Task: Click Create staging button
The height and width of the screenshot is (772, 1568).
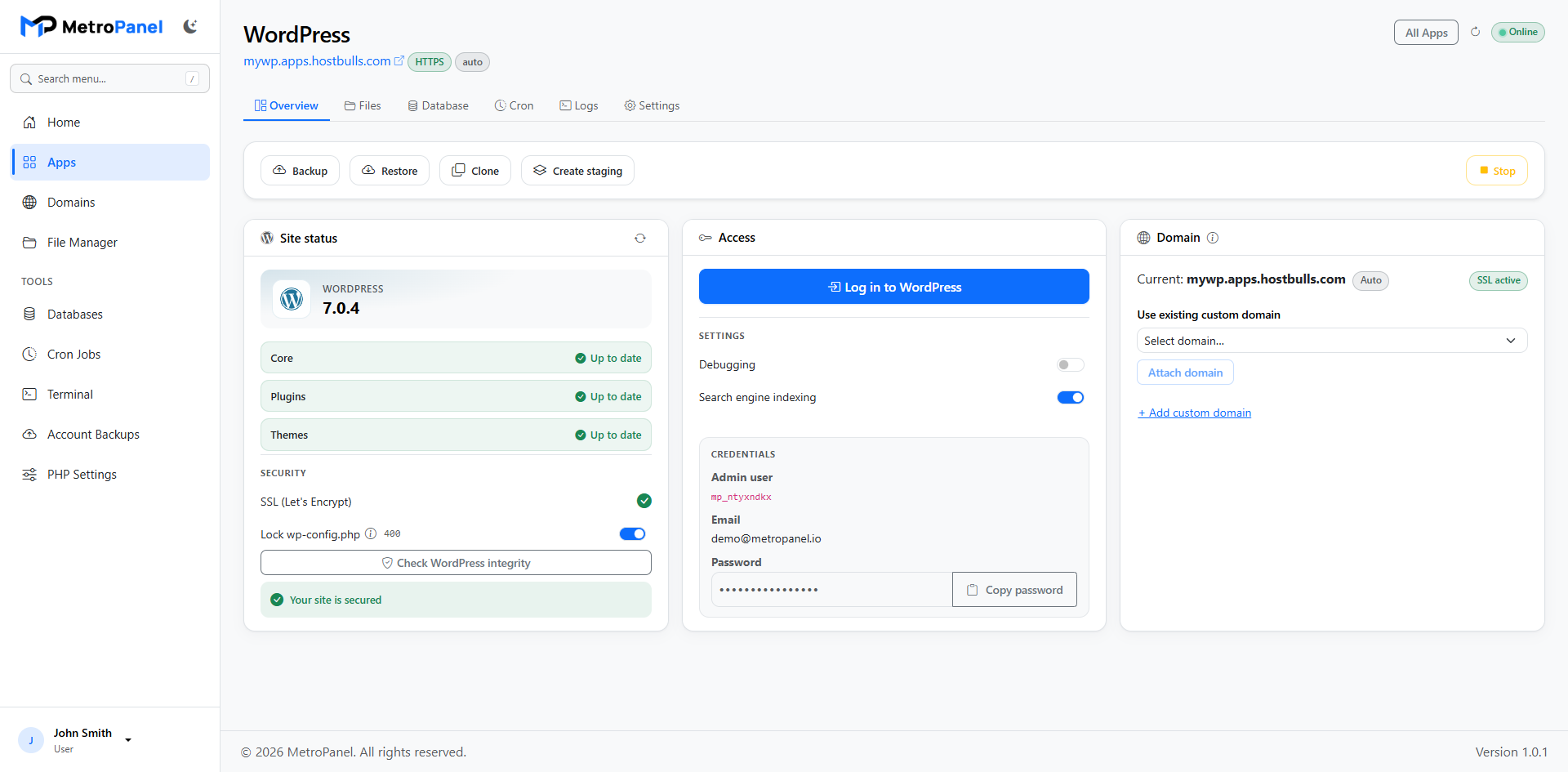Action: pos(577,171)
